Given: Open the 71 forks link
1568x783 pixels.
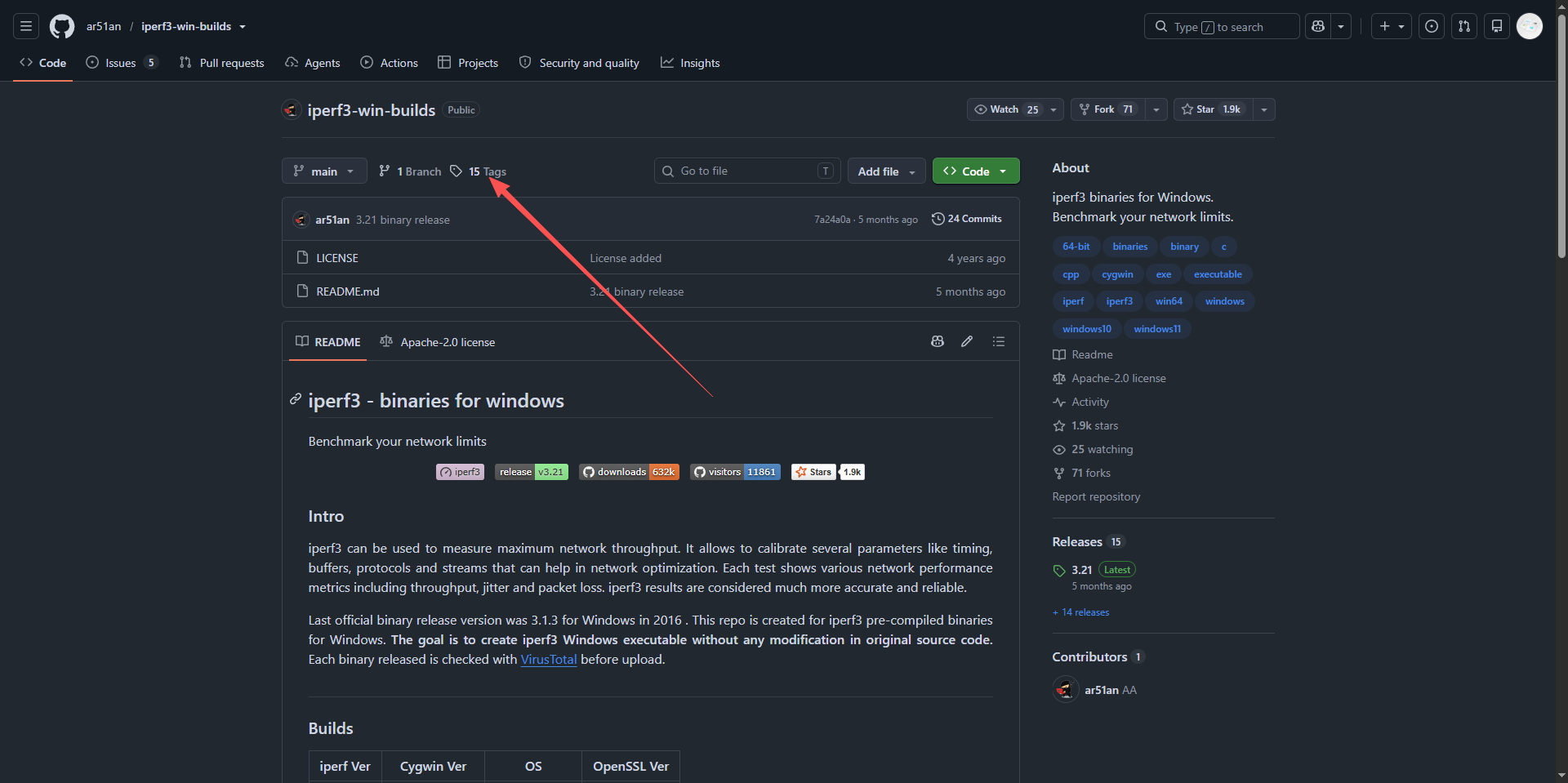Looking at the screenshot, I should [1082, 473].
